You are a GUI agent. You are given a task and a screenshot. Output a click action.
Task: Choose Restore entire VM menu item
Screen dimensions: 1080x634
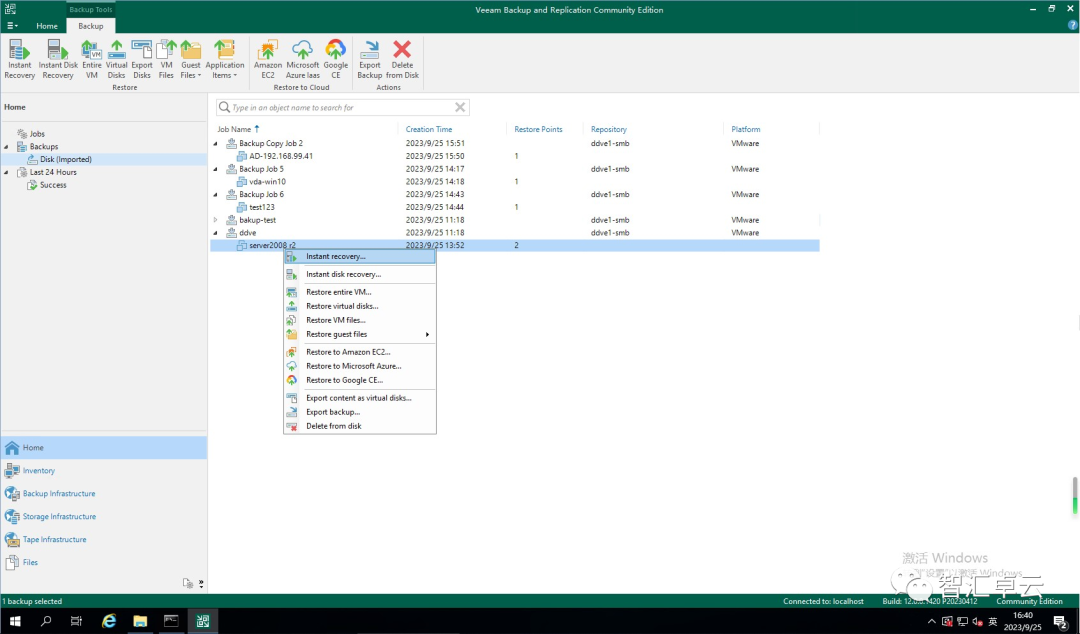pyautogui.click(x=360, y=292)
